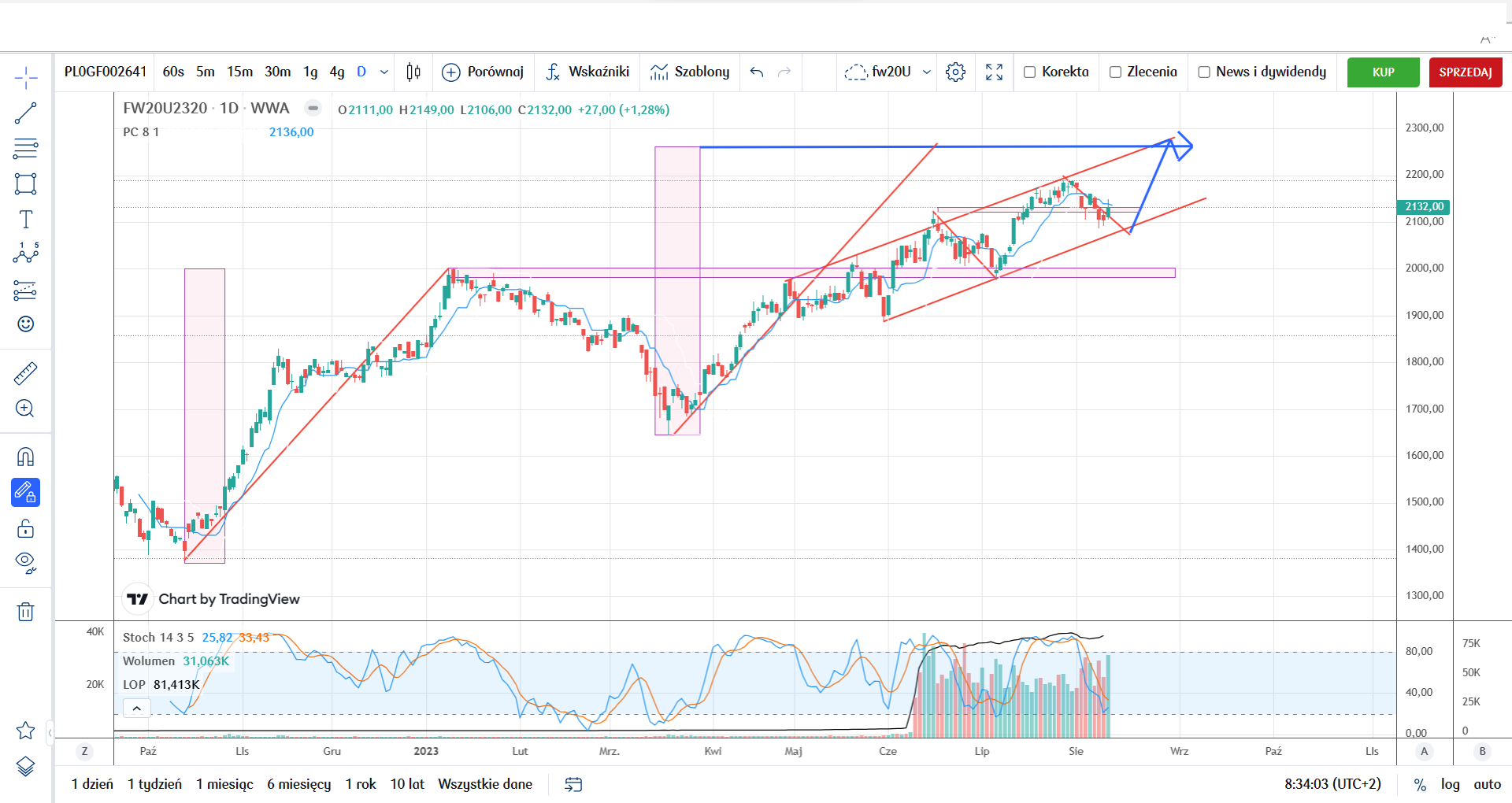Select the 30m interval

[278, 72]
